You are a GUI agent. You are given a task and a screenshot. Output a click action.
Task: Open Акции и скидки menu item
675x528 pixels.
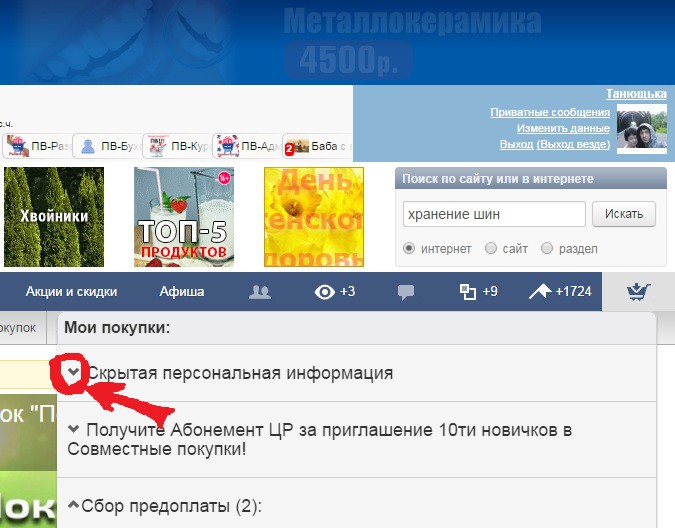(x=71, y=292)
